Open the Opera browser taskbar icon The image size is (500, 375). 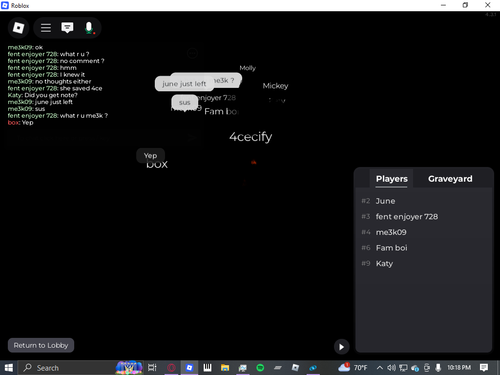click(171, 368)
